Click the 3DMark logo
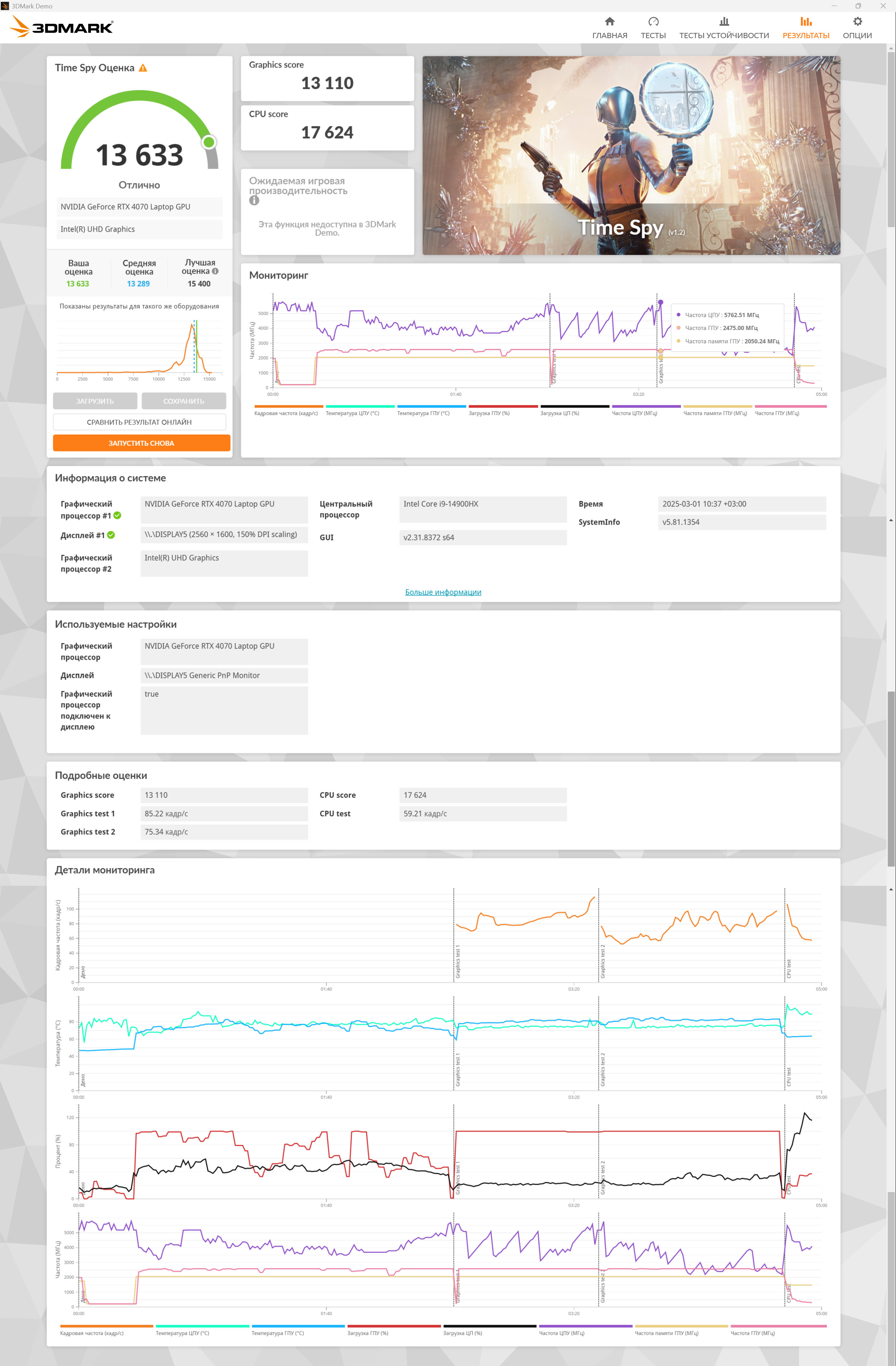This screenshot has width=896, height=1366. [x=61, y=26]
